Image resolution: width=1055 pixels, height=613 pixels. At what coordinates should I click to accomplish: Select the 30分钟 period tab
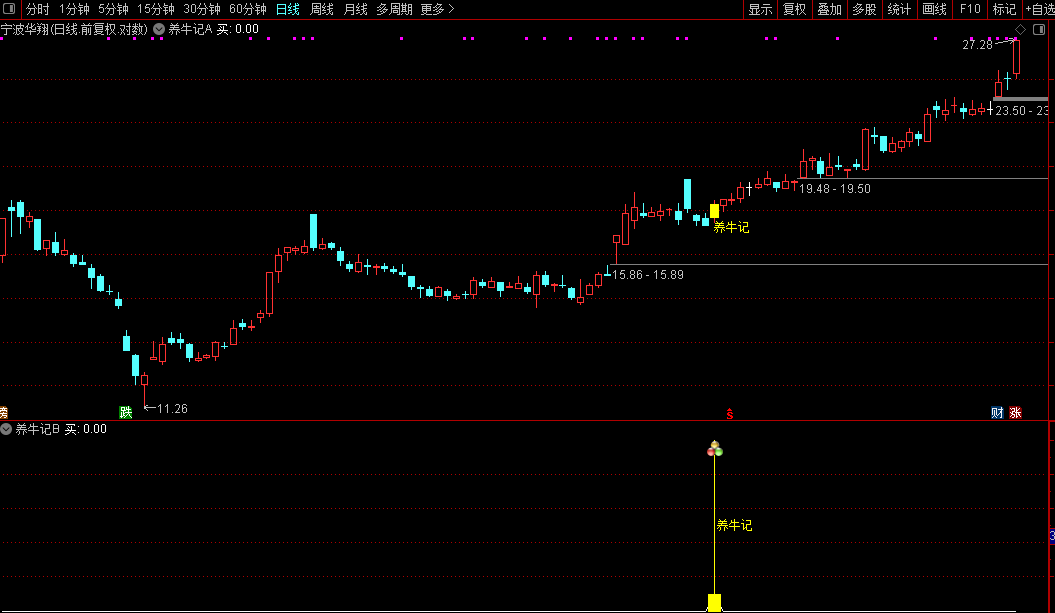pos(202,9)
